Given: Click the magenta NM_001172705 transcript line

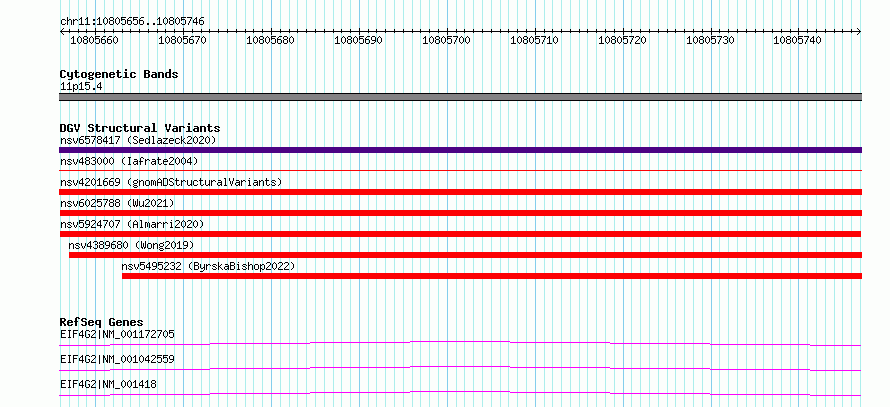Looking at the screenshot, I should coord(460,343).
